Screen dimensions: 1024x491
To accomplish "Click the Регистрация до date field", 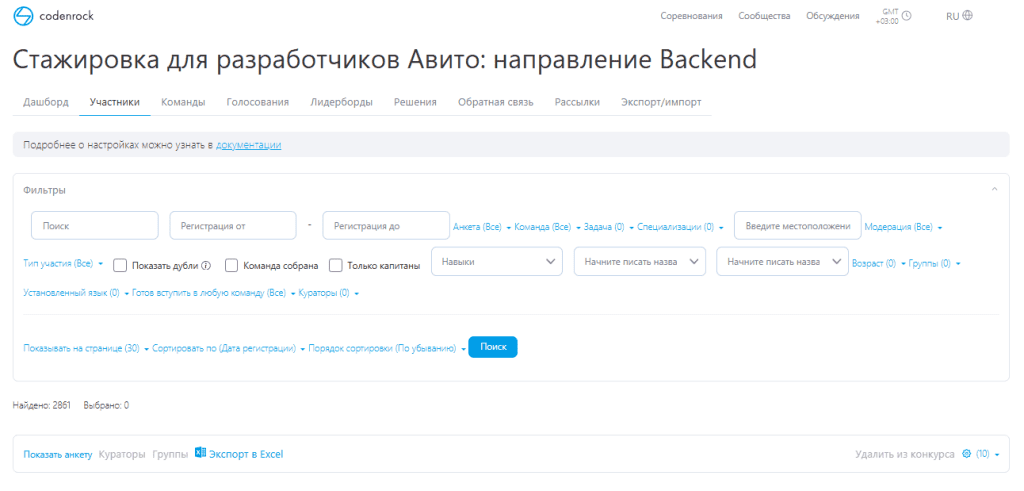I will coord(386,225).
